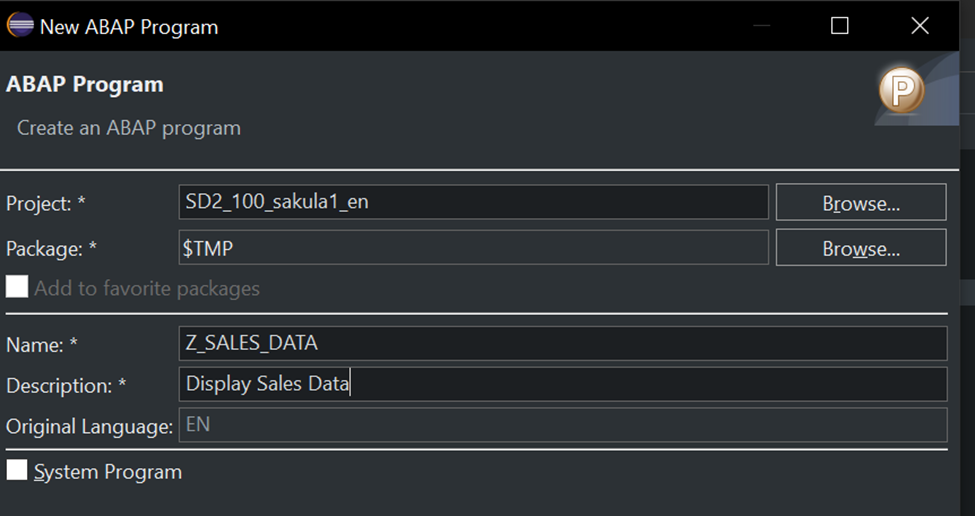Viewport: 975px width, 516px height.
Task: Focus the Project field containing SD2_100_sakula1_en
Action: [473, 202]
